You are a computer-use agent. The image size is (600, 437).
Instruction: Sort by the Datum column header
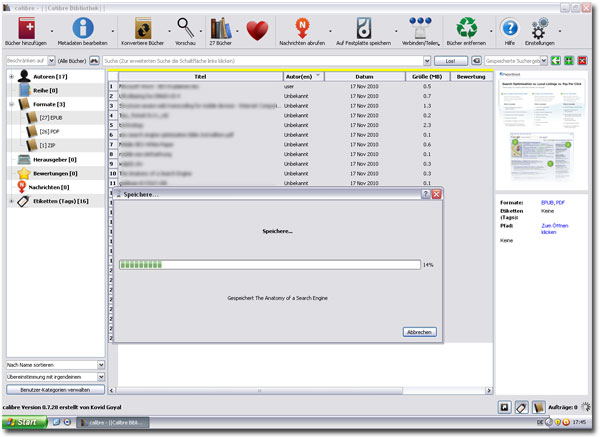point(363,76)
